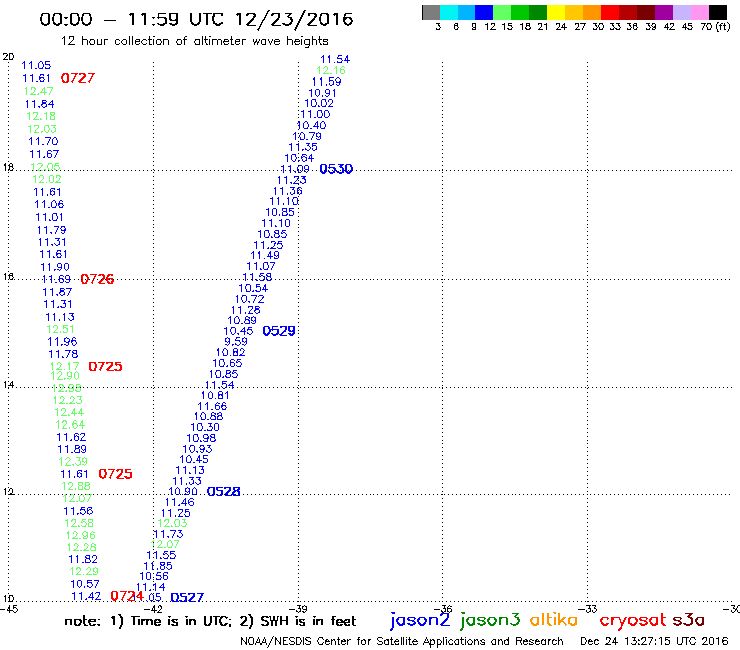Click the pink swatch beside the black swatch
The image size is (740, 650).
point(700,12)
